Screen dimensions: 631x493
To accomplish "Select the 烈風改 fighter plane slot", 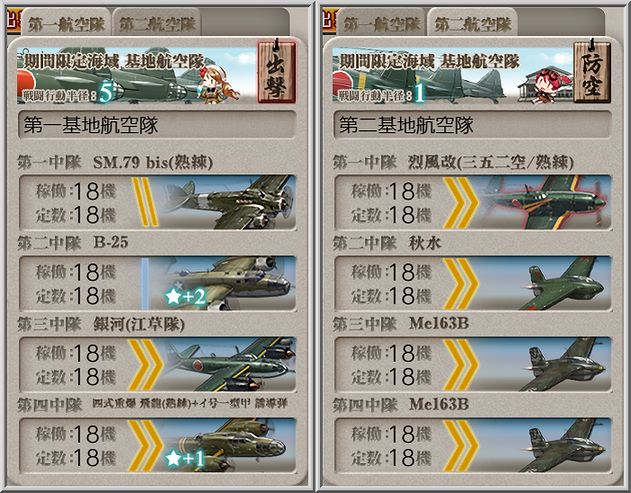I will [473, 202].
